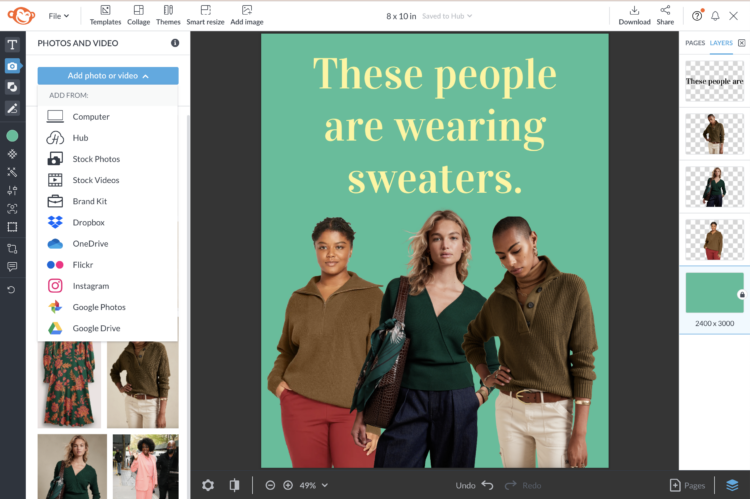
Task: Open the Textures tool in sidebar
Action: coord(12,154)
